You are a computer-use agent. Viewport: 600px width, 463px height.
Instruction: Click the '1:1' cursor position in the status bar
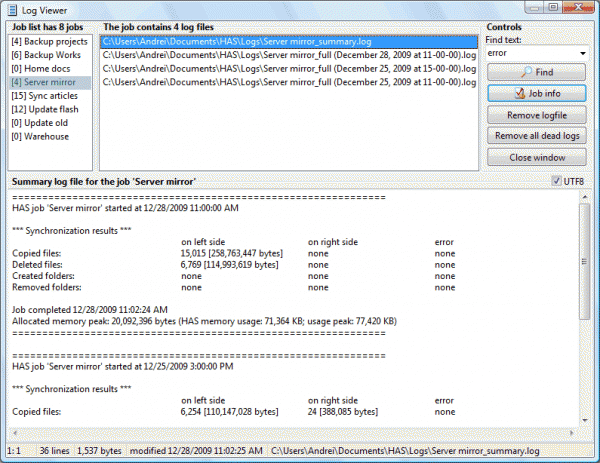pos(14,451)
